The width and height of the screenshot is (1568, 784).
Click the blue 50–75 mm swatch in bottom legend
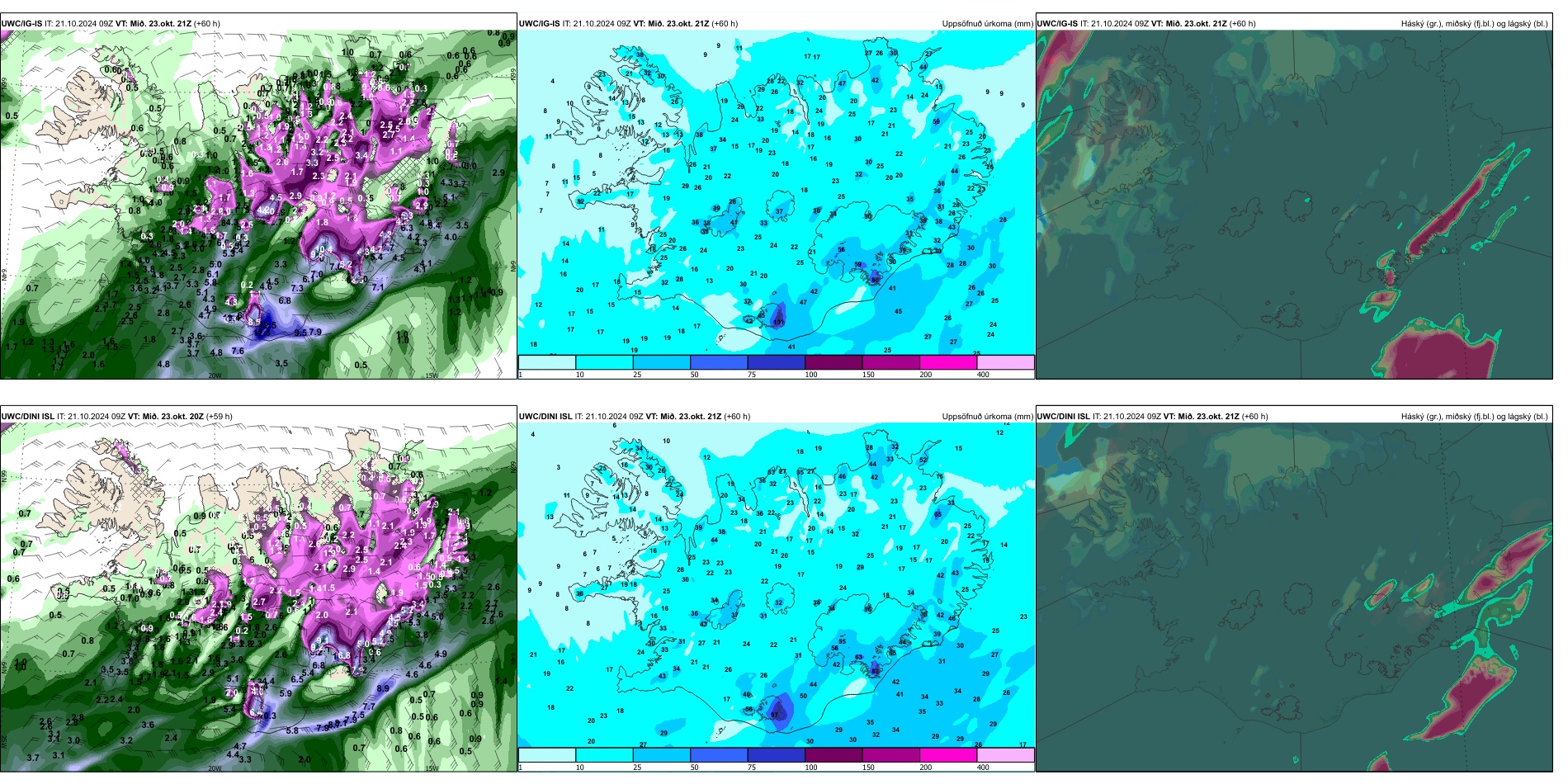pyautogui.click(x=719, y=755)
